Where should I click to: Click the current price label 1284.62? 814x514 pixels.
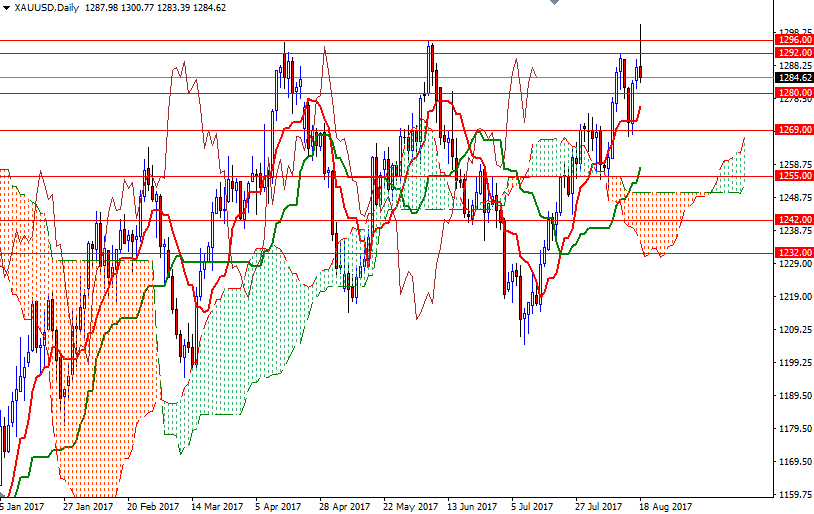793,78
